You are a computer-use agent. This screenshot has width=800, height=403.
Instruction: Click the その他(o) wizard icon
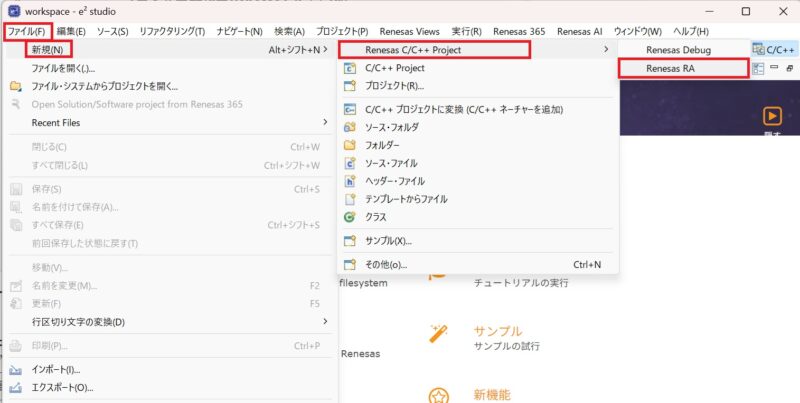pos(350,265)
